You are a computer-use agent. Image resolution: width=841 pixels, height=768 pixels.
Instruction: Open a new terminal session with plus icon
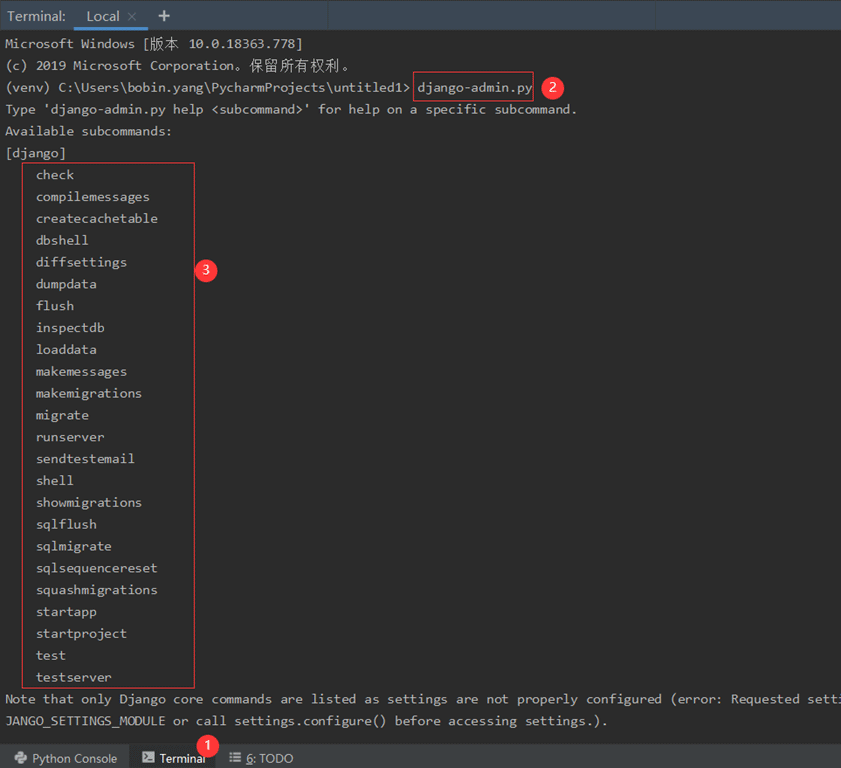click(164, 16)
